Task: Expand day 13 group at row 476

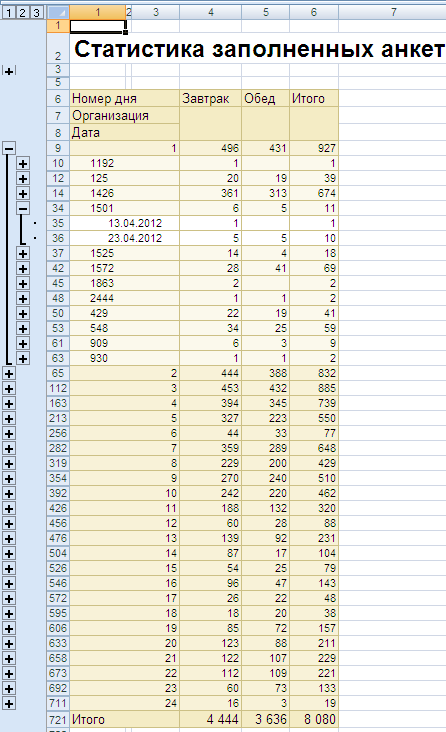Action: point(9,539)
